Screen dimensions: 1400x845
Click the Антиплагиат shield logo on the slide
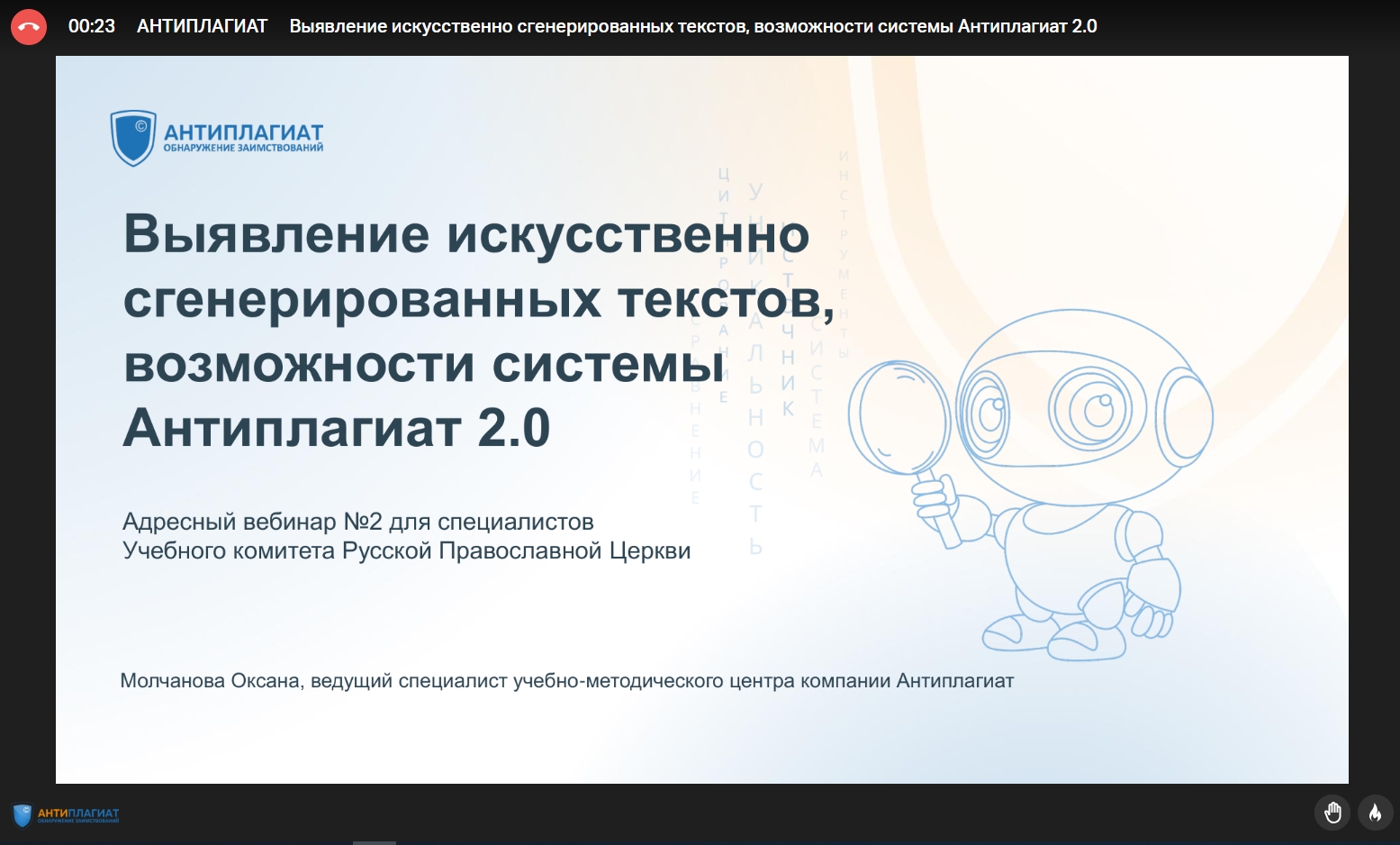click(133, 138)
